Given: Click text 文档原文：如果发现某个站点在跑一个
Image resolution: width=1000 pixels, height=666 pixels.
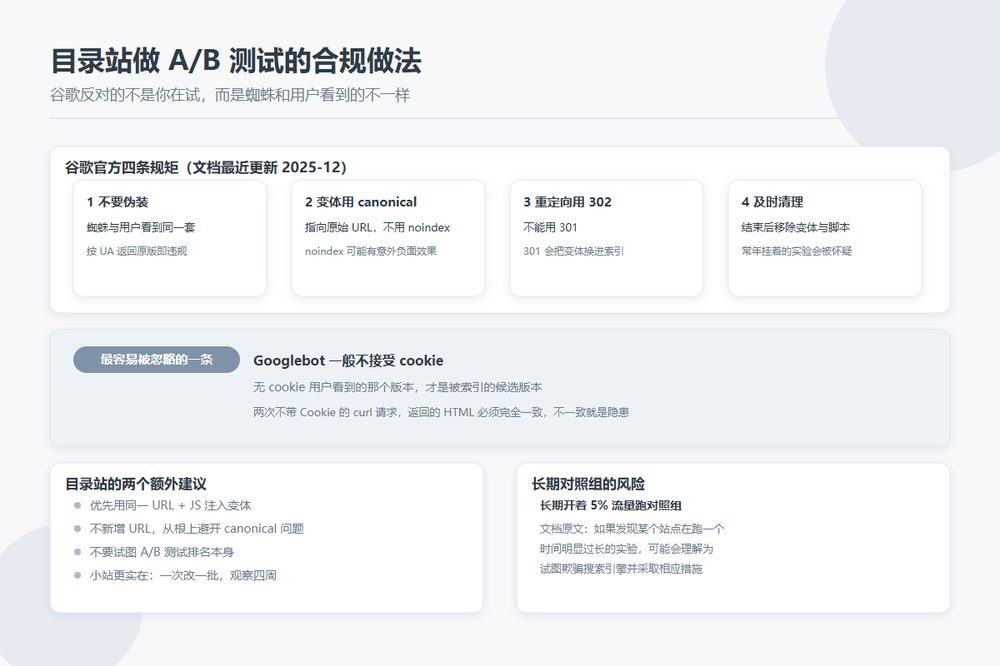Looking at the screenshot, I should [x=632, y=529].
